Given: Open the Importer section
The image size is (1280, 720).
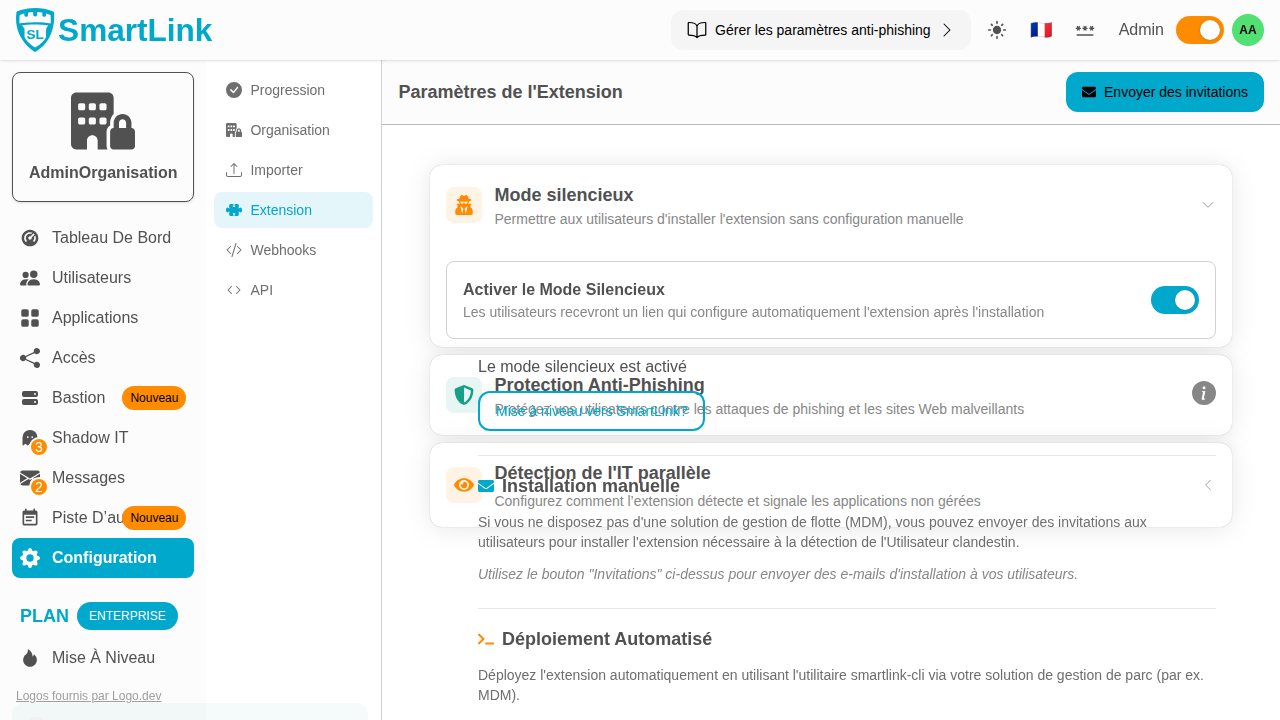Looking at the screenshot, I should 274,170.
